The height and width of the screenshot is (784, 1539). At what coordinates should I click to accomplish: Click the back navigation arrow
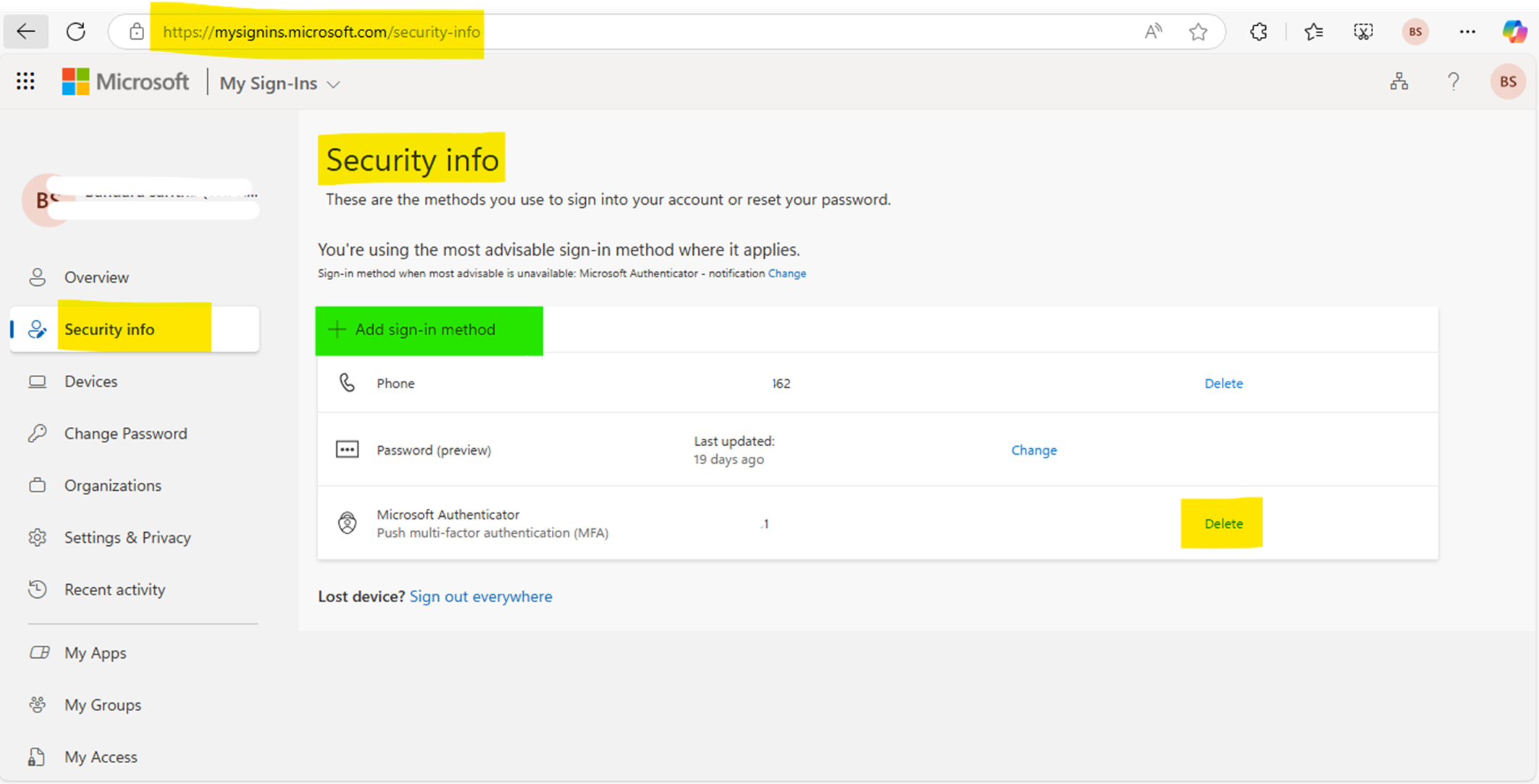(25, 31)
